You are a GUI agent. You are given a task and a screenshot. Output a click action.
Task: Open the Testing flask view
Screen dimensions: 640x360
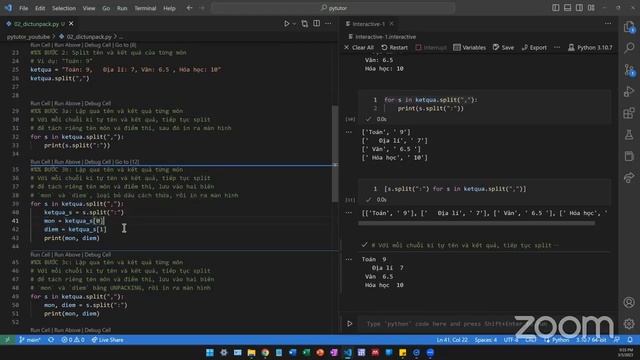click(629, 135)
